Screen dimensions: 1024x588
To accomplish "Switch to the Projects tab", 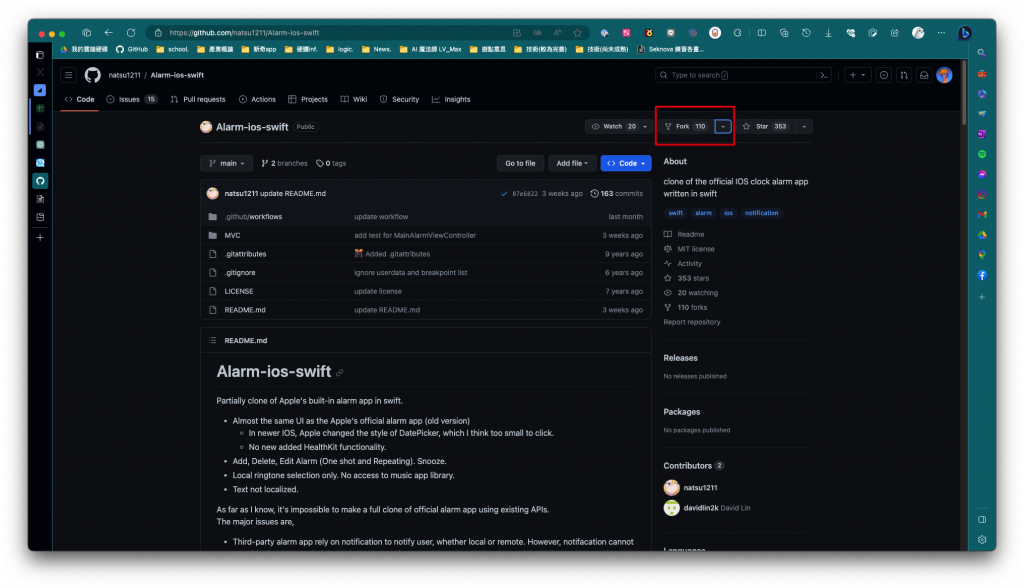I will pyautogui.click(x=308, y=99).
